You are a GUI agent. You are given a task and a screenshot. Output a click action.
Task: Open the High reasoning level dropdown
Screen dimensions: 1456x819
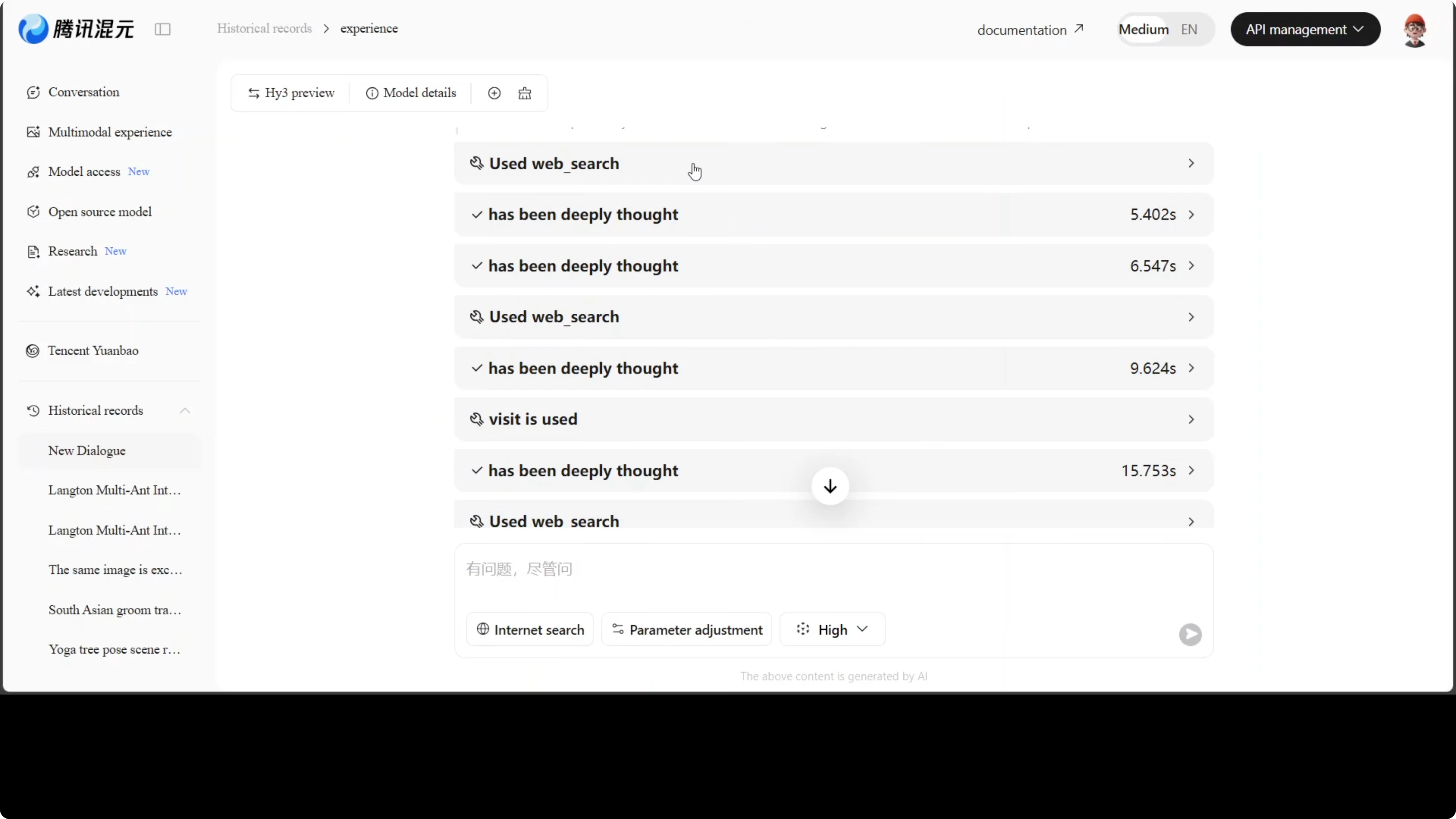[x=832, y=629]
